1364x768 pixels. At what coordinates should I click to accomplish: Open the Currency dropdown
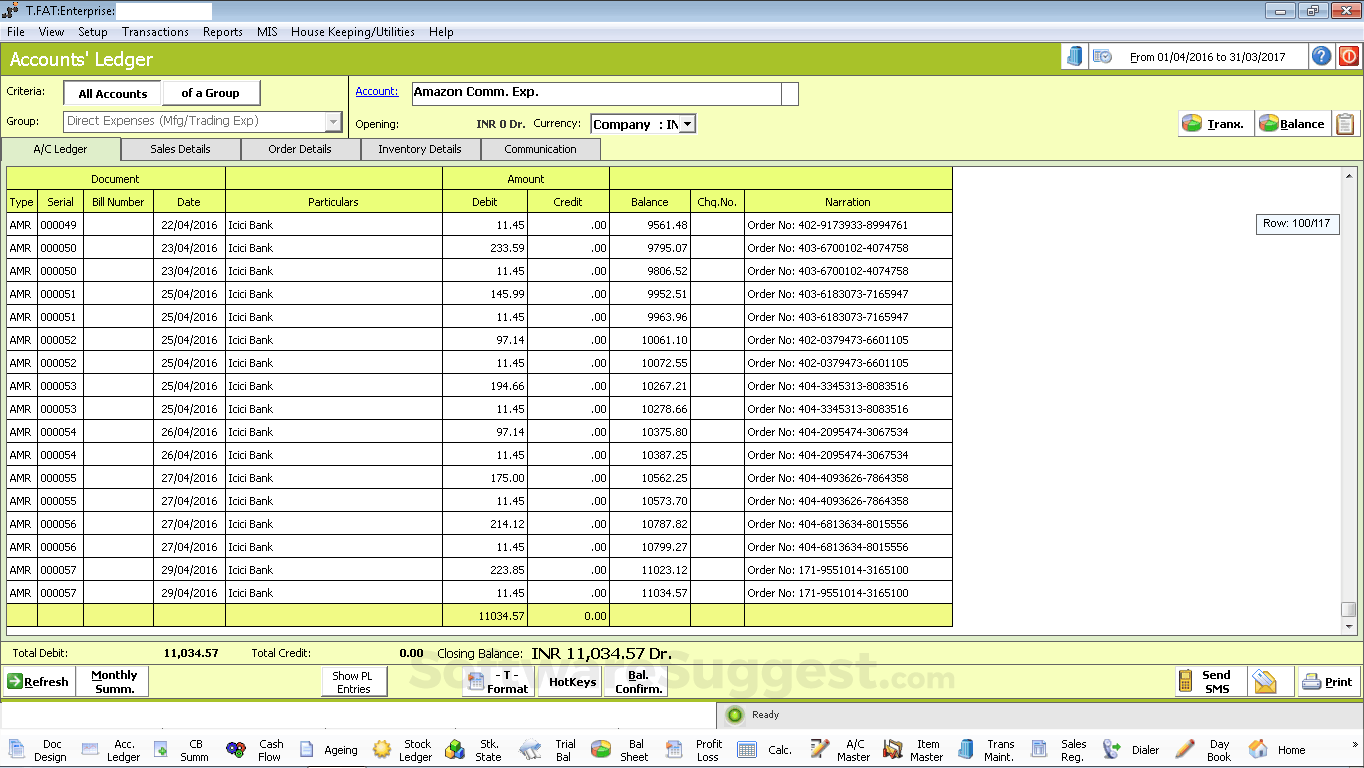coord(688,125)
